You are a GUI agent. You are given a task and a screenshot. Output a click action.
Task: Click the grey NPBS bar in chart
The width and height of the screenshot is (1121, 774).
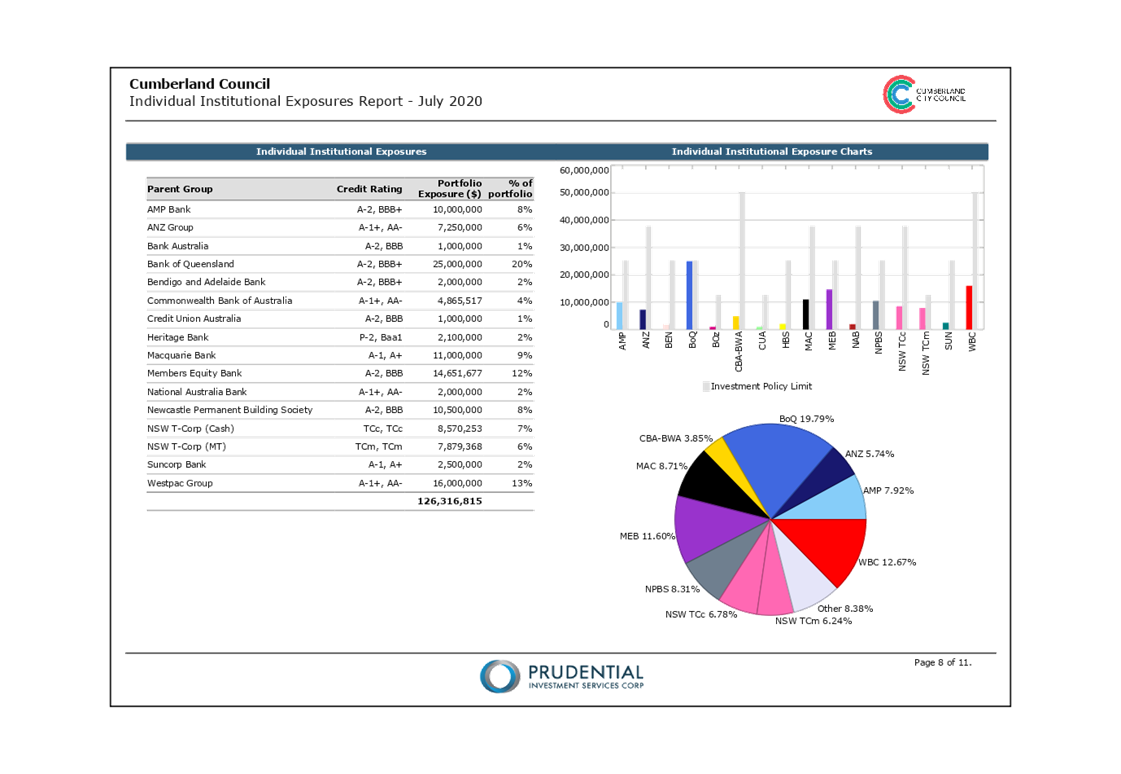point(876,315)
